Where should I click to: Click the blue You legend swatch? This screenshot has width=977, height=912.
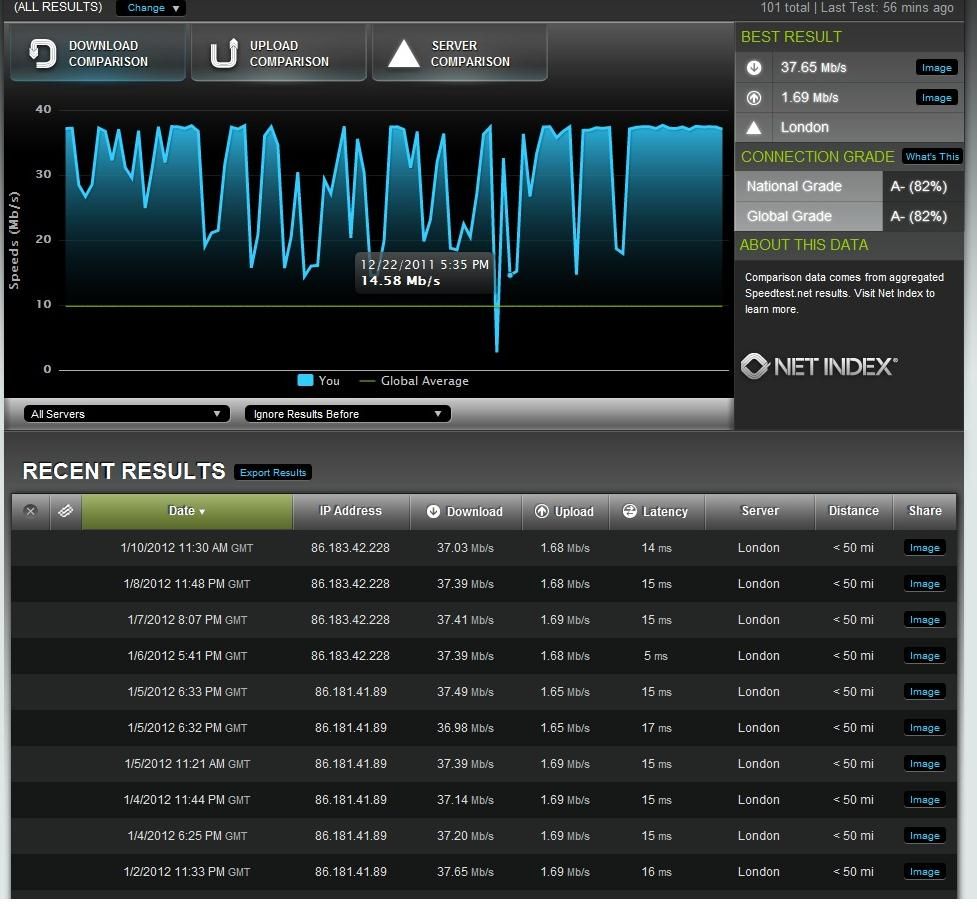click(306, 381)
